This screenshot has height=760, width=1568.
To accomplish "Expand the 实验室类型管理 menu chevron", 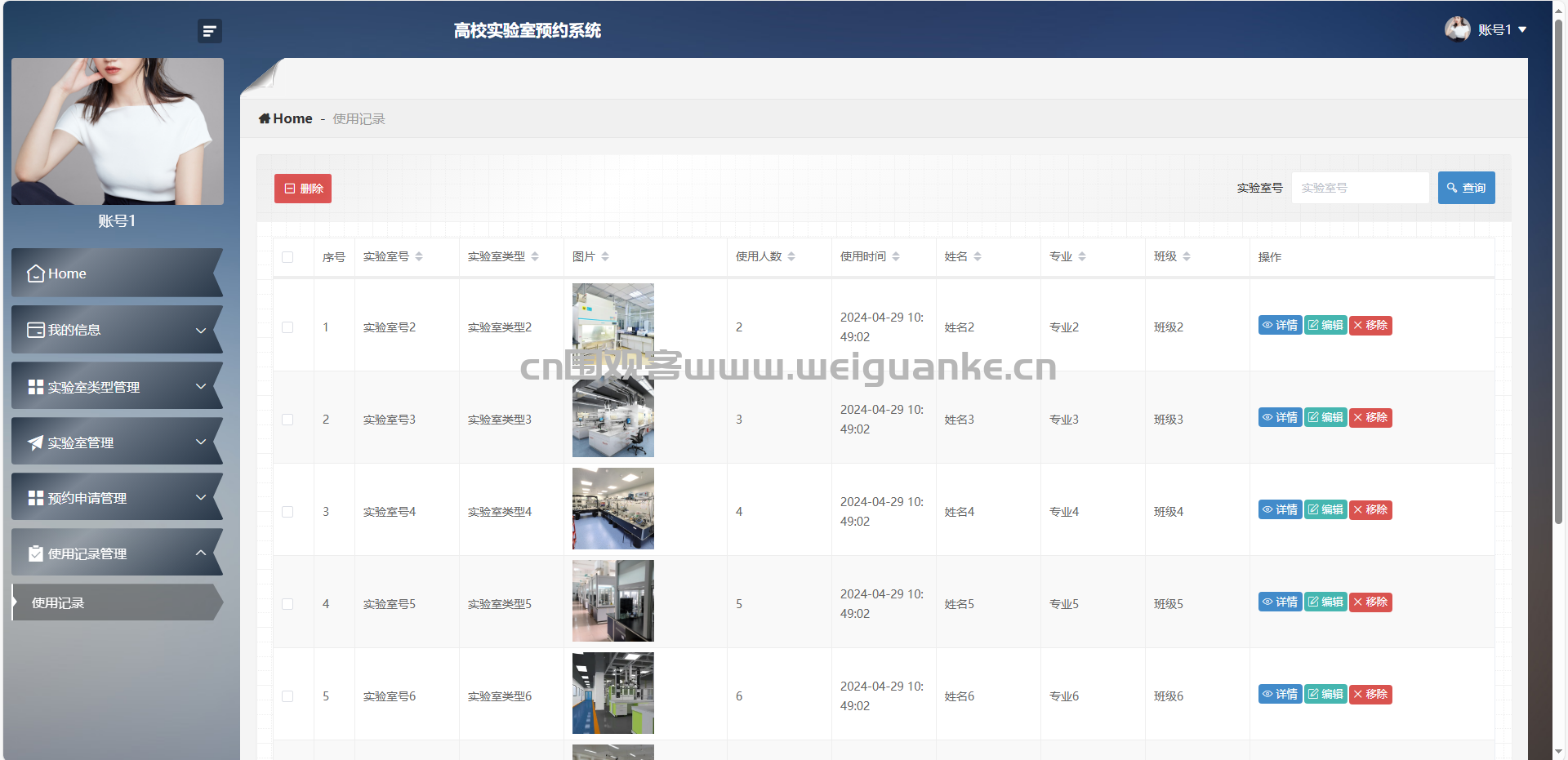I will tap(201, 386).
